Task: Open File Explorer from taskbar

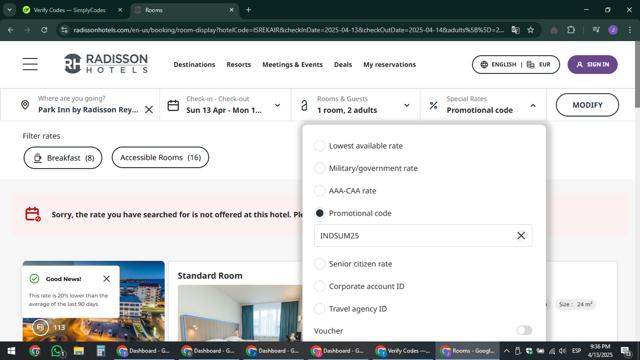Action: click(x=79, y=351)
